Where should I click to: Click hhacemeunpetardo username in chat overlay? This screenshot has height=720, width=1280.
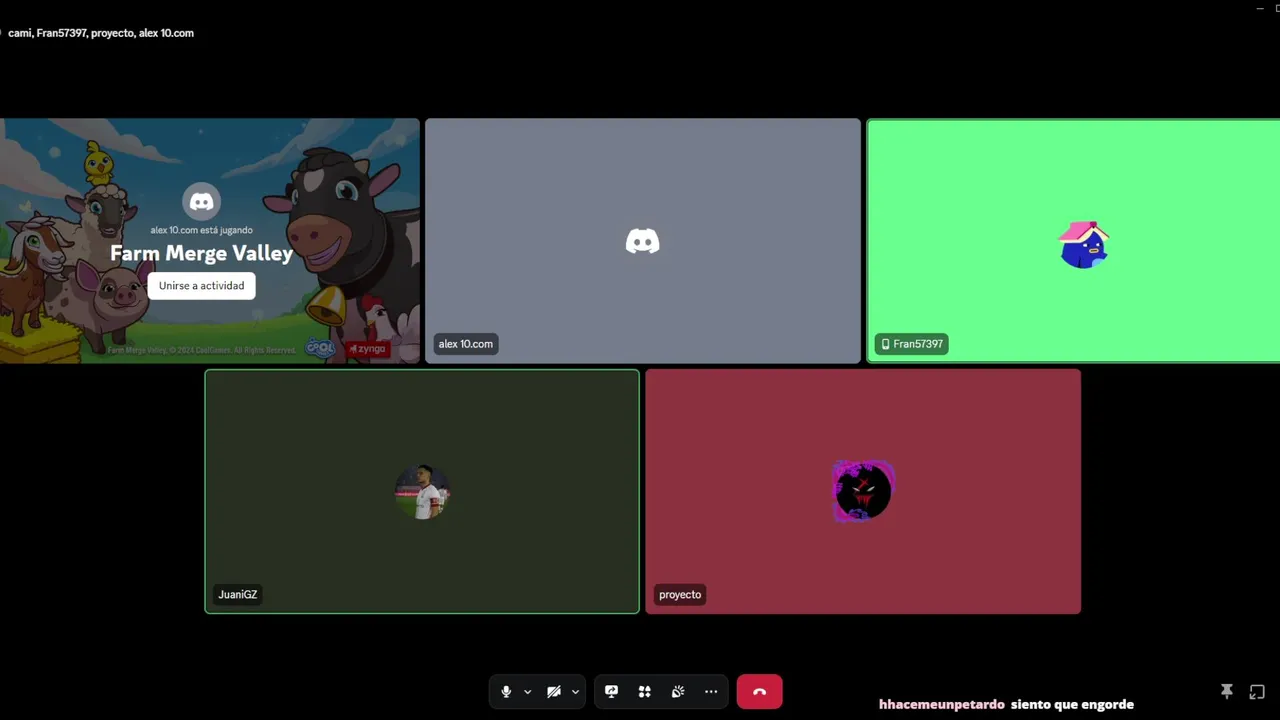point(942,704)
